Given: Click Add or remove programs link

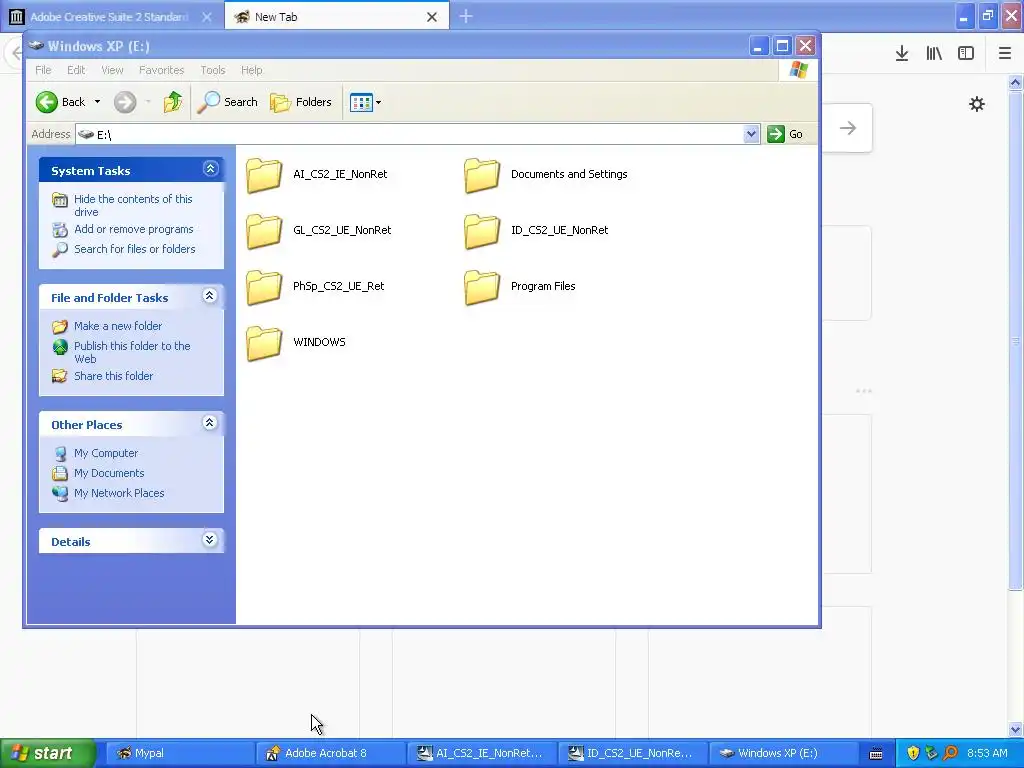Looking at the screenshot, I should 133,229.
